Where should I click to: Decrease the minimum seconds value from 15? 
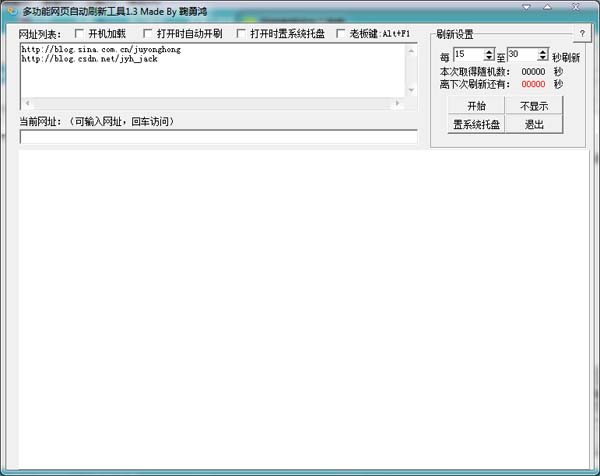click(489, 58)
